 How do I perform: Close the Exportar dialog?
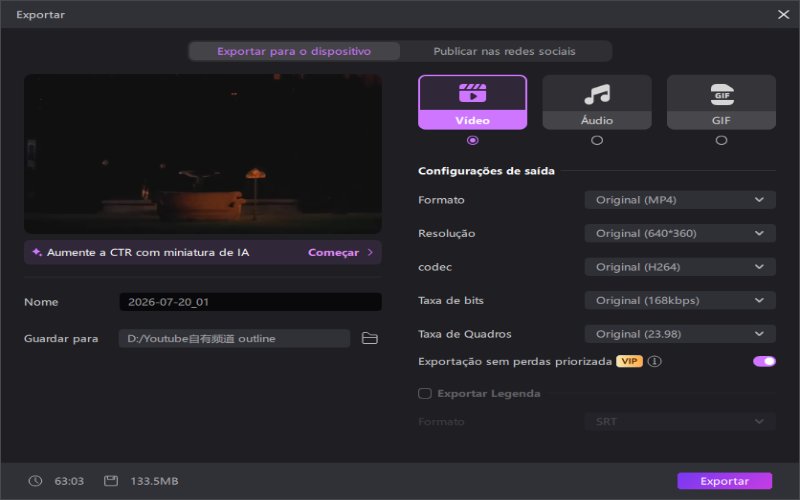(x=784, y=14)
